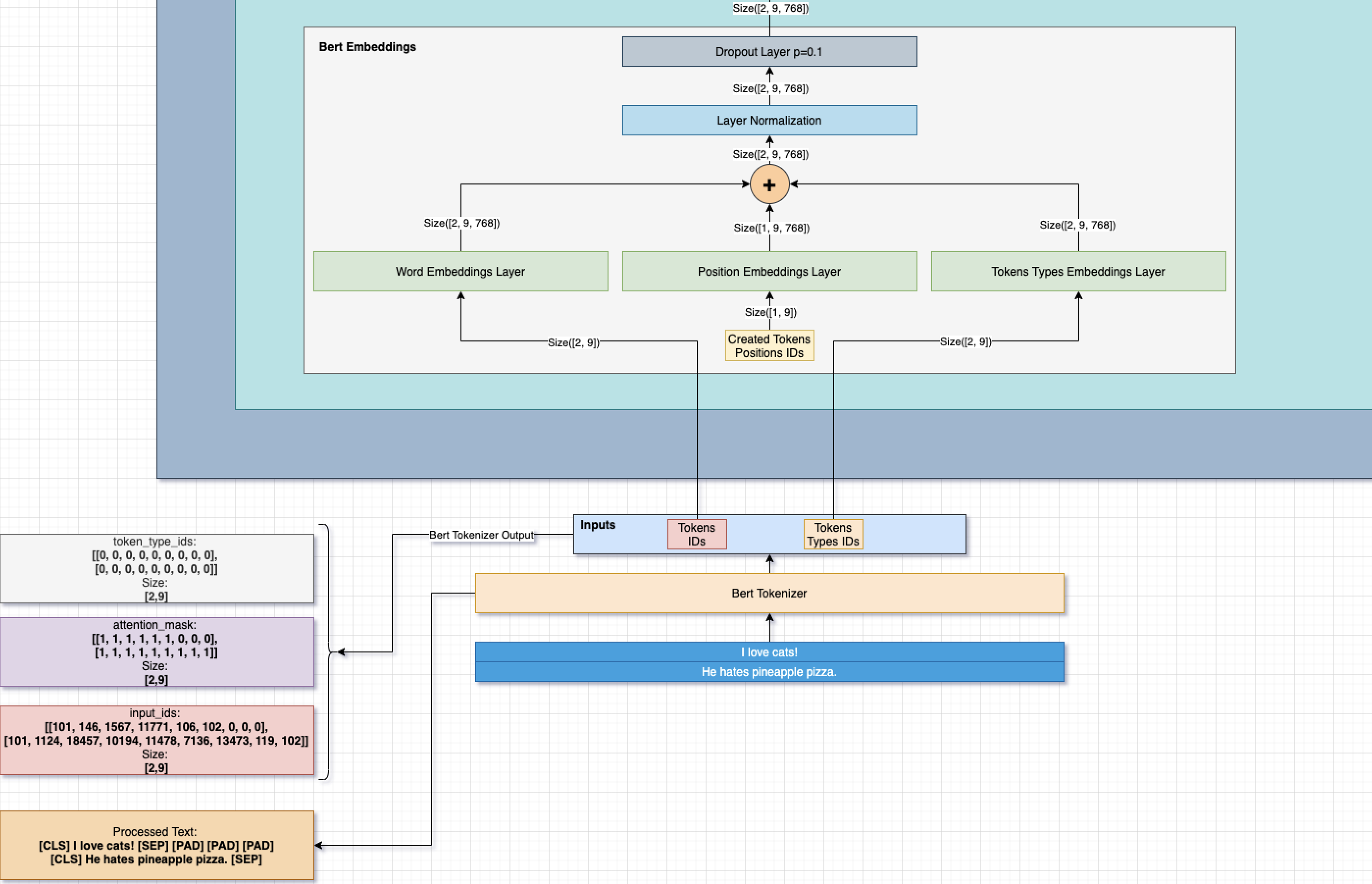
Task: Click the orange plus sum circle
Action: [x=769, y=184]
